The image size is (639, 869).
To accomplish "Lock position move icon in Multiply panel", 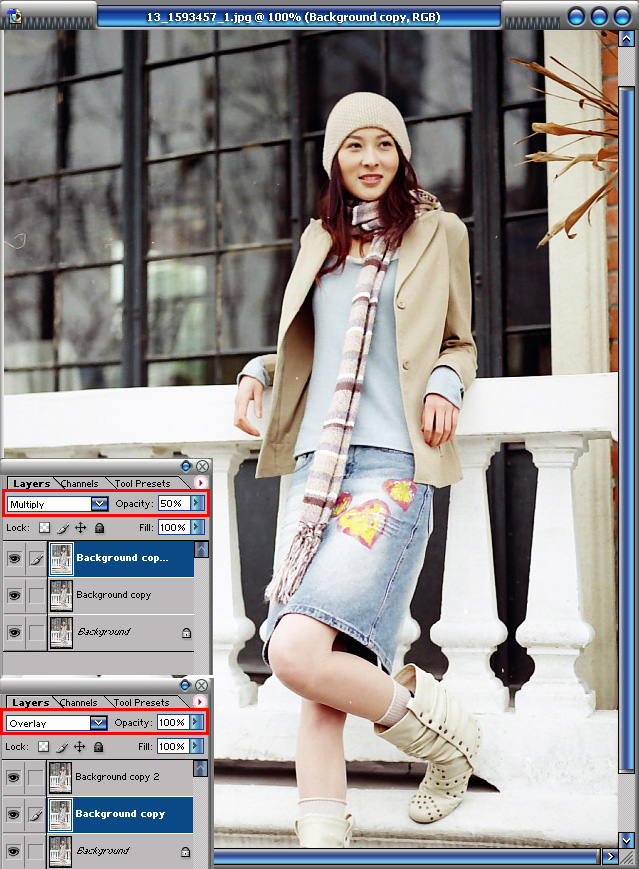I will click(x=81, y=528).
